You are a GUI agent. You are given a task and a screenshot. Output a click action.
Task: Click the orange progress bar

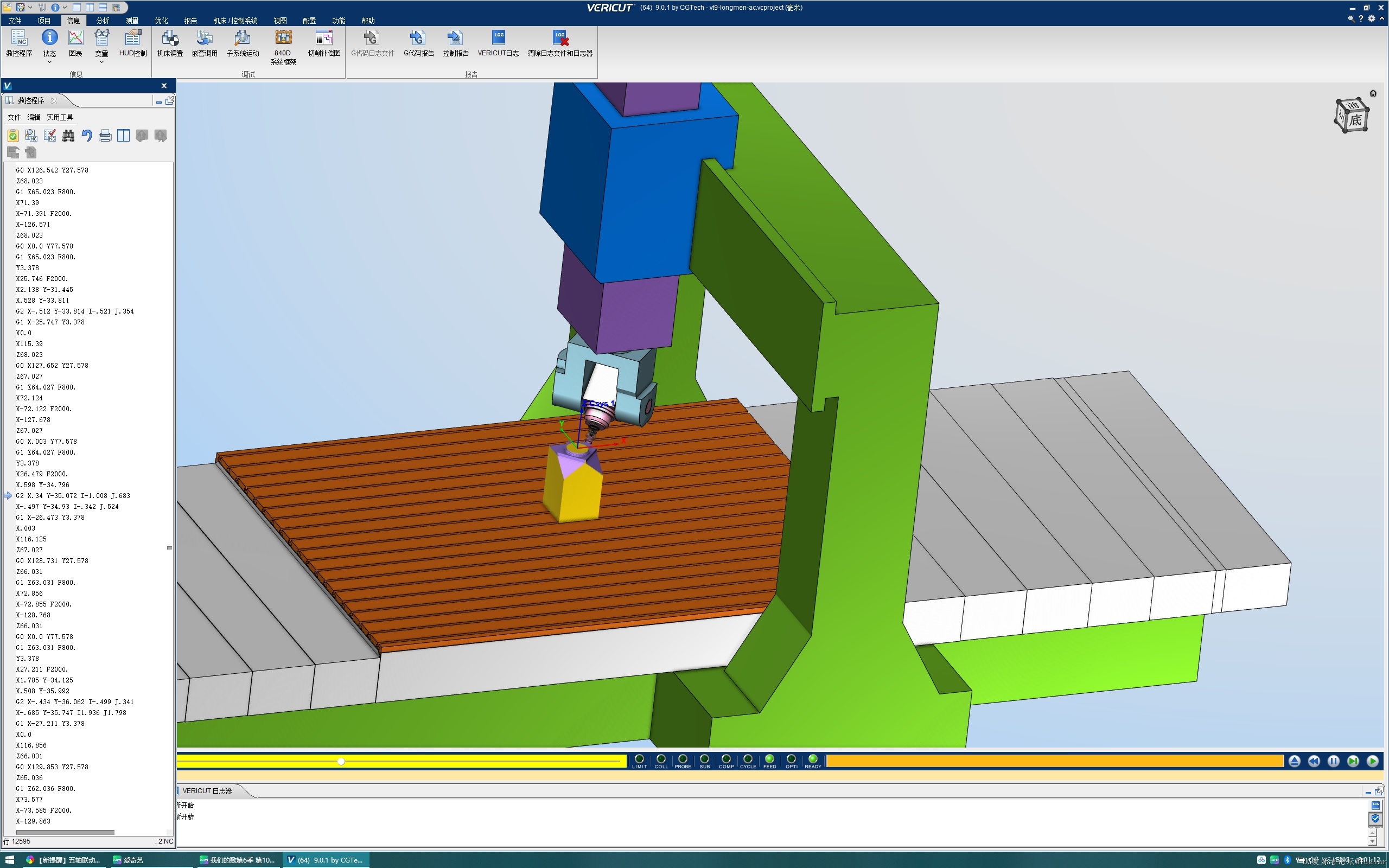pos(1054,761)
